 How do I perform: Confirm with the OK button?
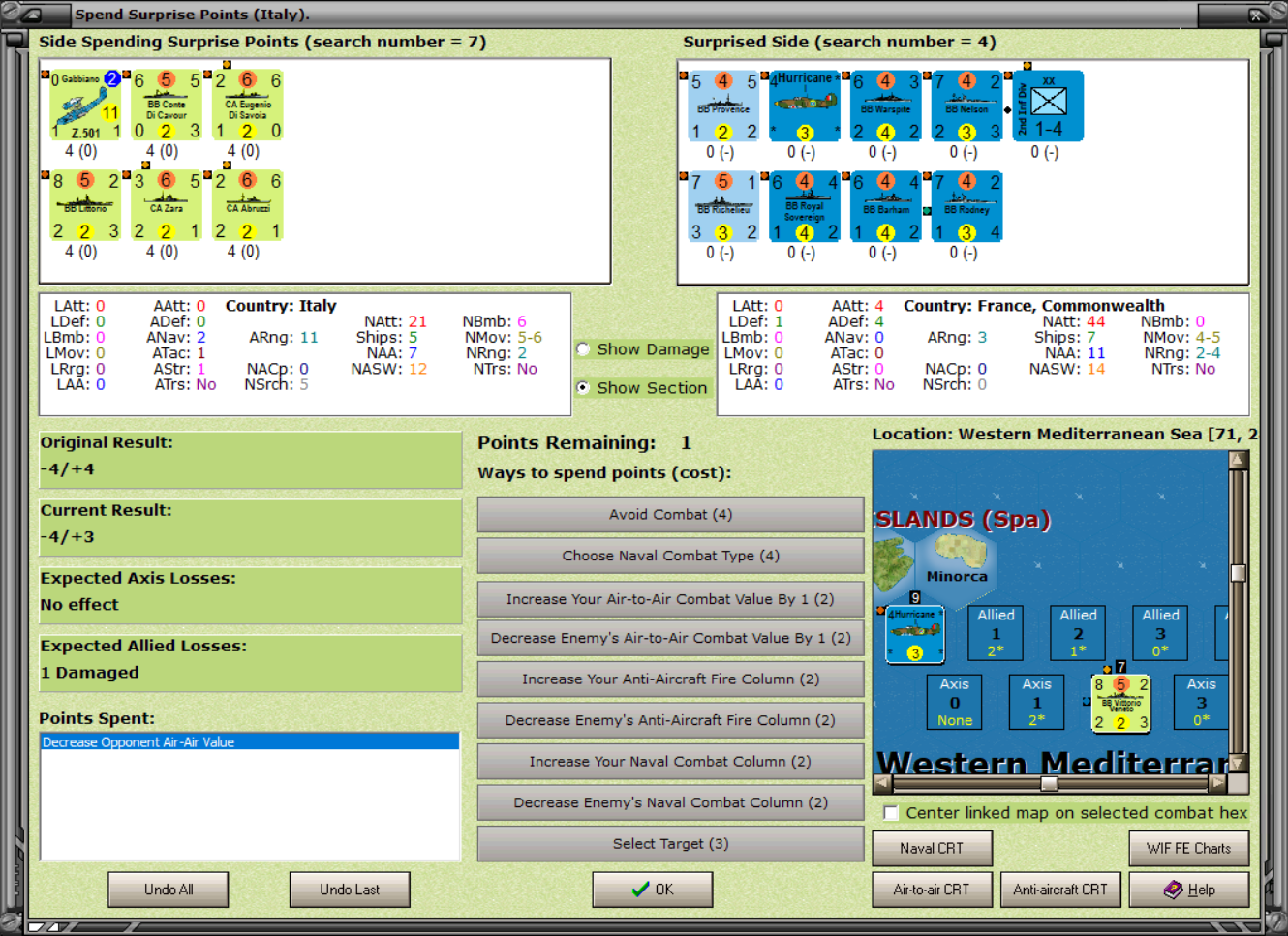click(653, 890)
